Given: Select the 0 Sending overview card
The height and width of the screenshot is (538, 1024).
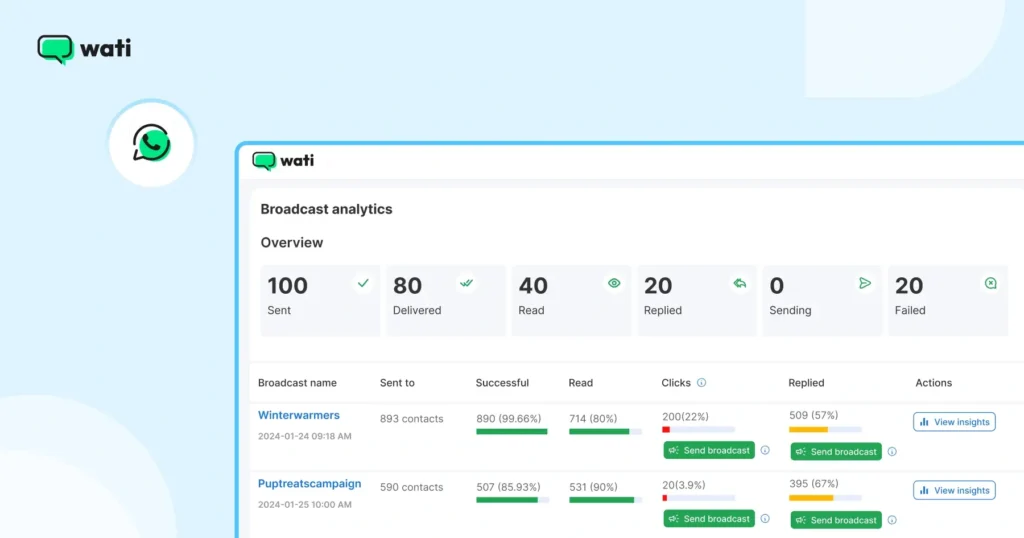Looking at the screenshot, I should pos(822,300).
